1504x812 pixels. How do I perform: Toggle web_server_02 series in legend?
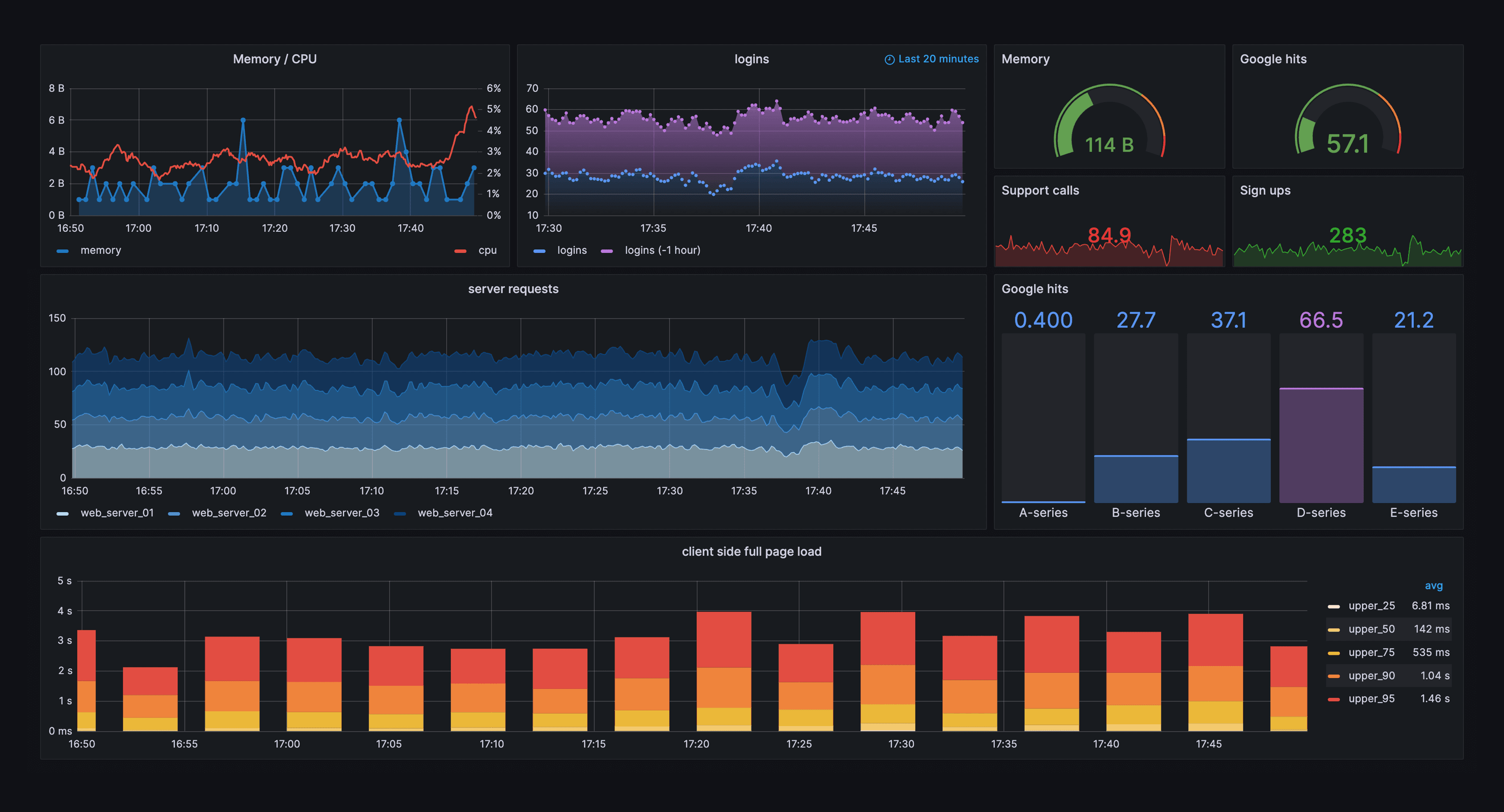(229, 513)
